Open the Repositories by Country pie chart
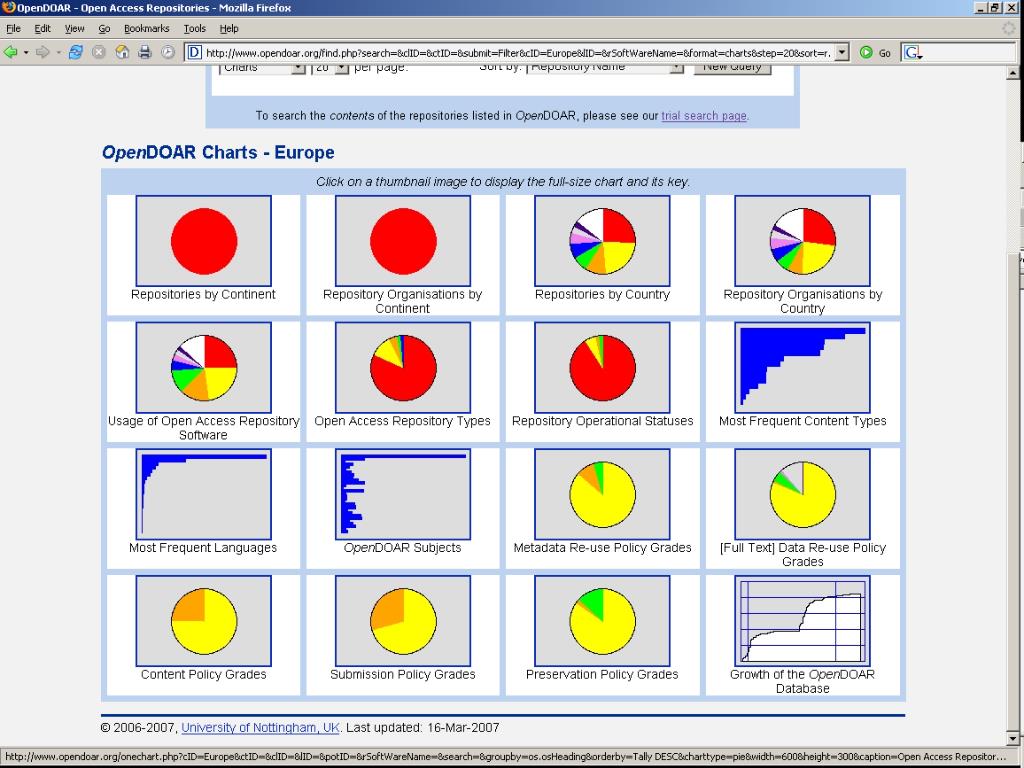This screenshot has height=768, width=1024. [x=602, y=240]
